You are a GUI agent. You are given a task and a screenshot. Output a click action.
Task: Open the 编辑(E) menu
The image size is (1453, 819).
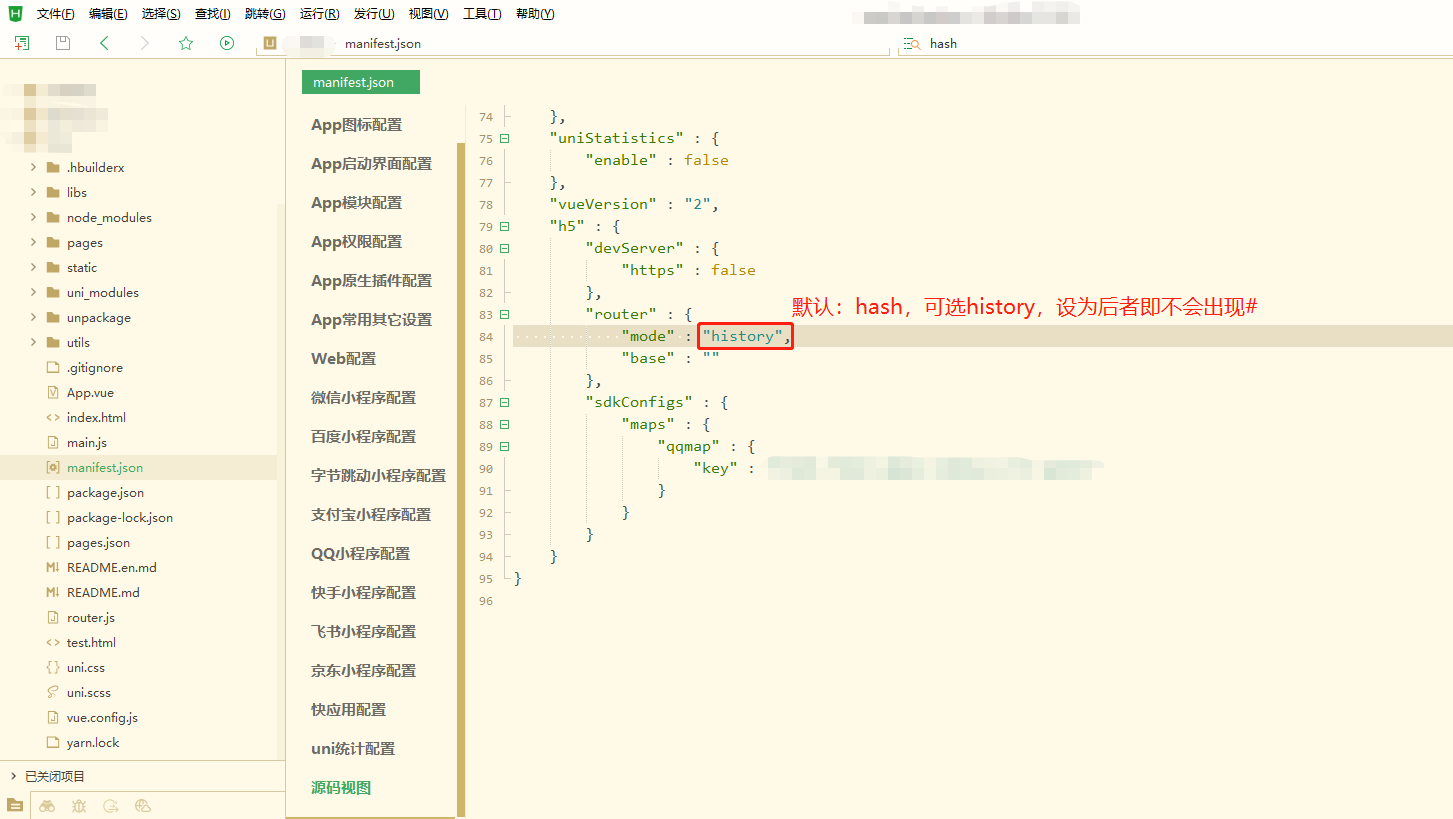coord(108,14)
